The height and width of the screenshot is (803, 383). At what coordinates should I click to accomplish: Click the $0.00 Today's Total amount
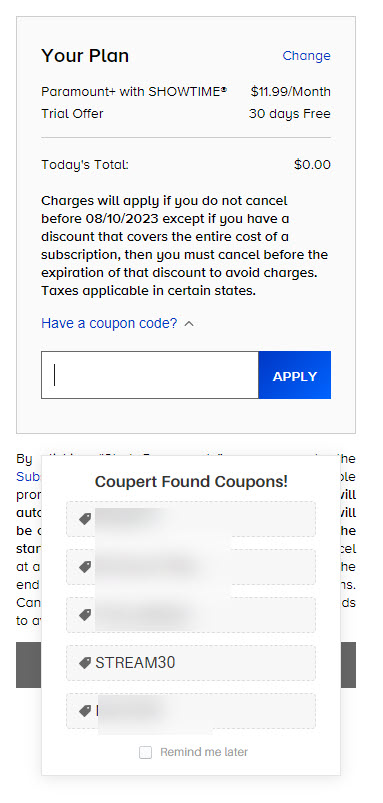click(x=312, y=165)
